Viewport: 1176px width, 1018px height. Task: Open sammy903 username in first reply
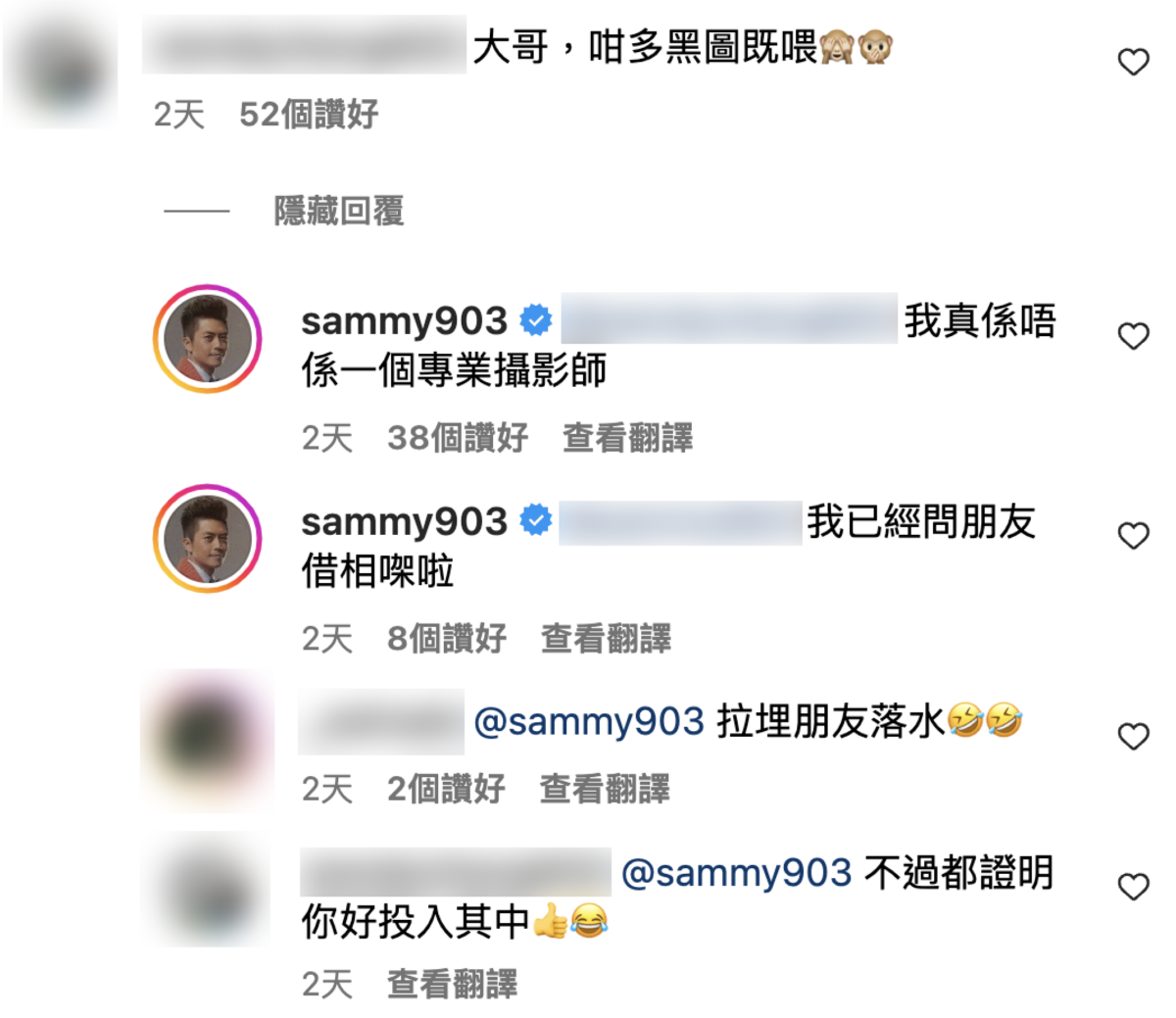(404, 321)
